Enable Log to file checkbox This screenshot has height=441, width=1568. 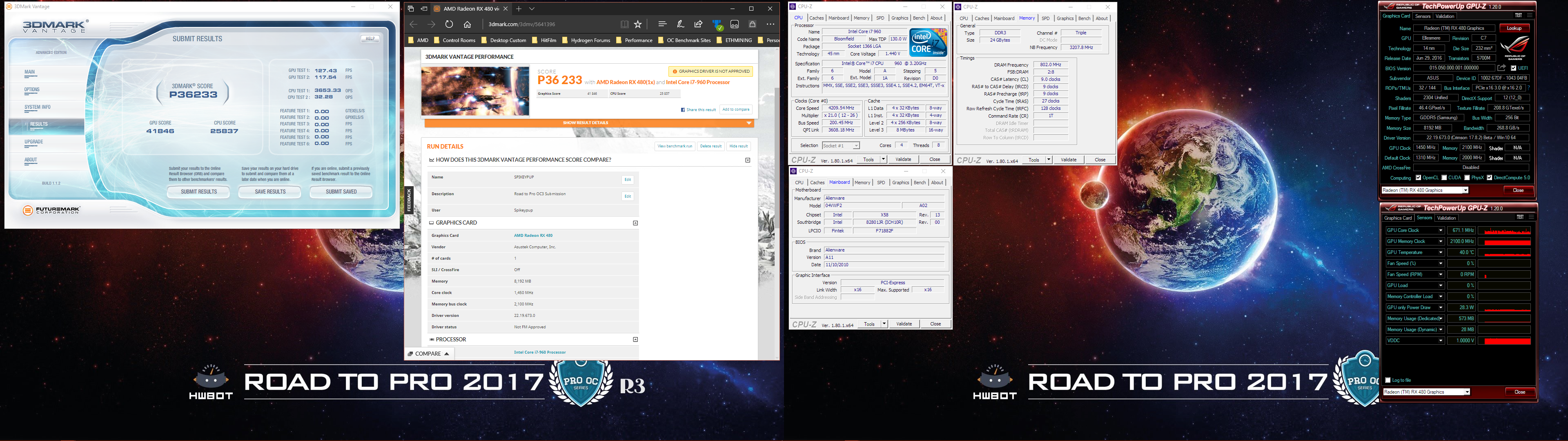tap(1388, 380)
